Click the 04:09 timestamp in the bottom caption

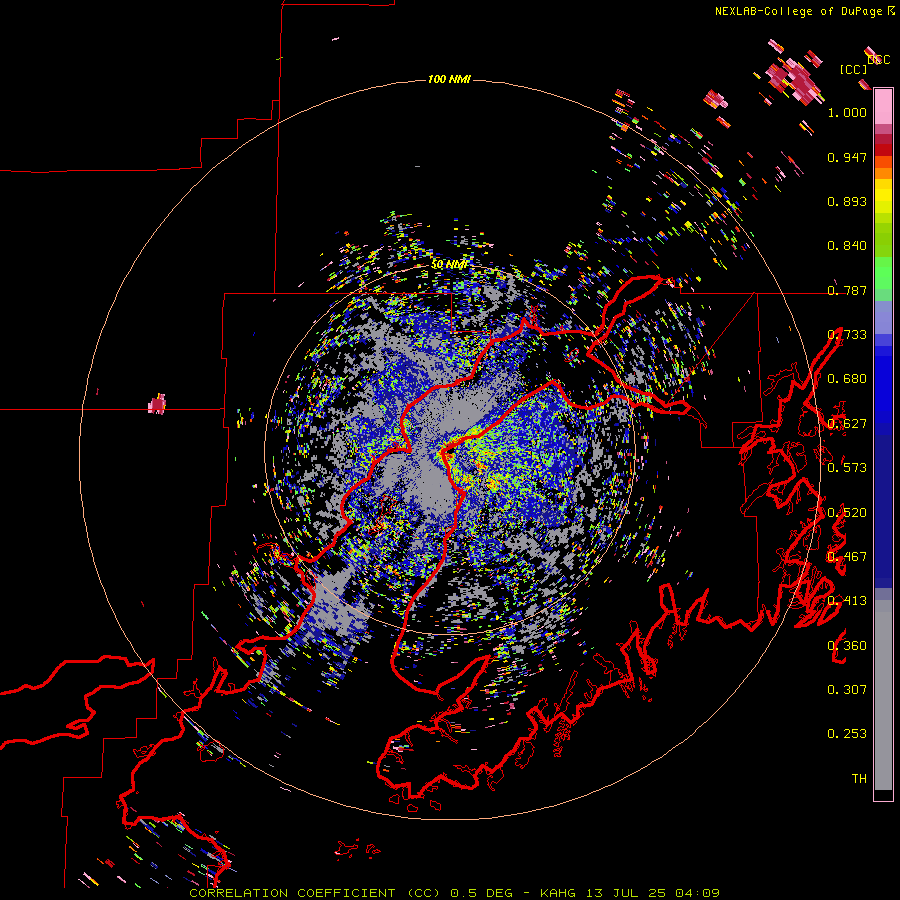coord(697,893)
